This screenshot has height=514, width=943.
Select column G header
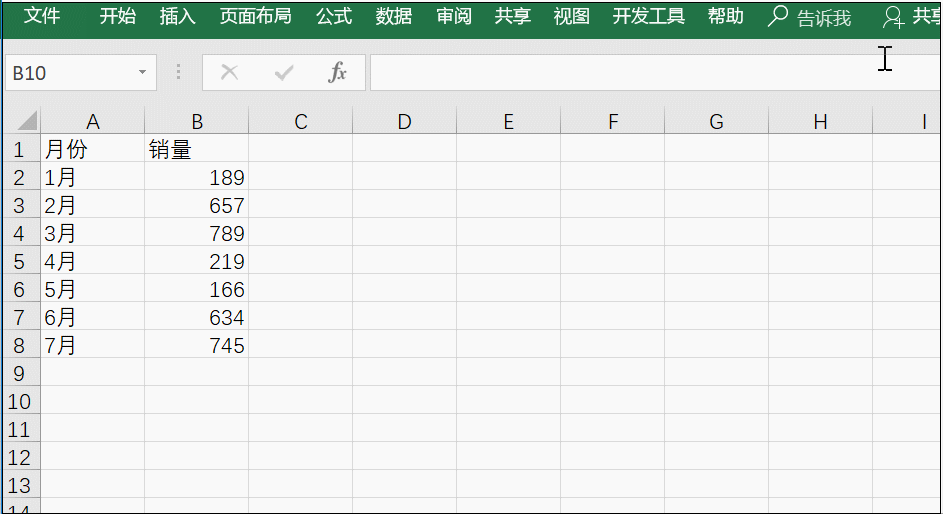pos(716,121)
